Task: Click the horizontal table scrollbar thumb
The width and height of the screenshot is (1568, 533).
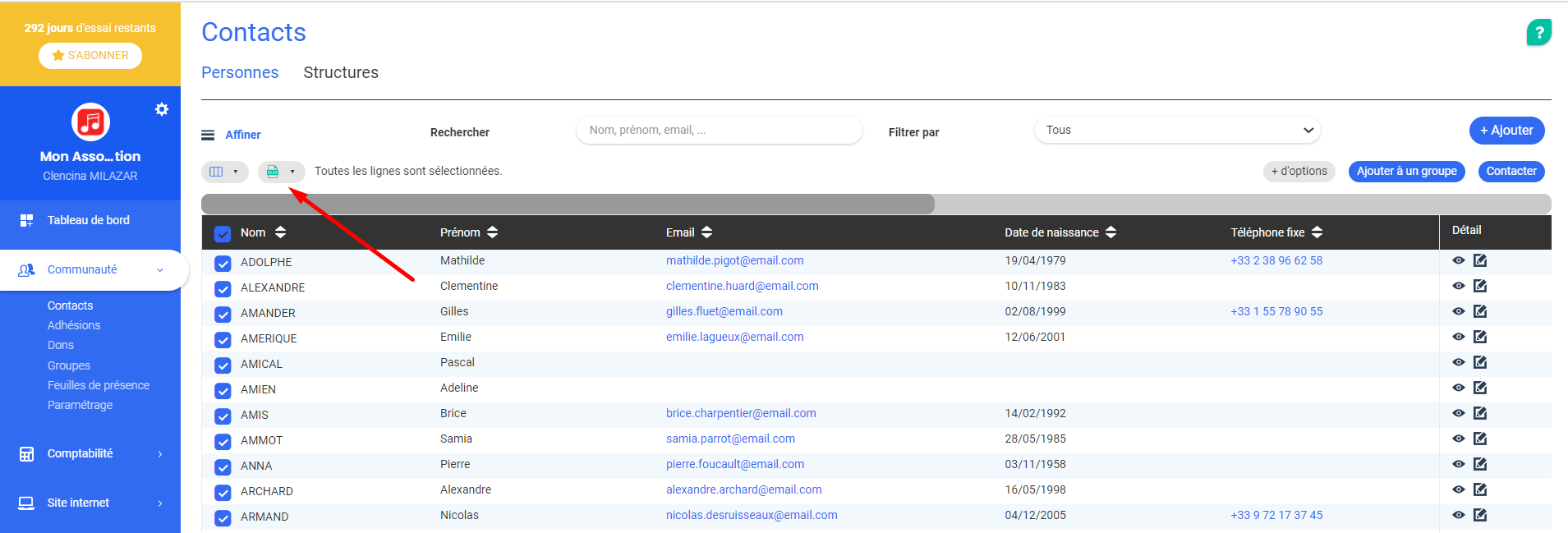Action: 568,204
